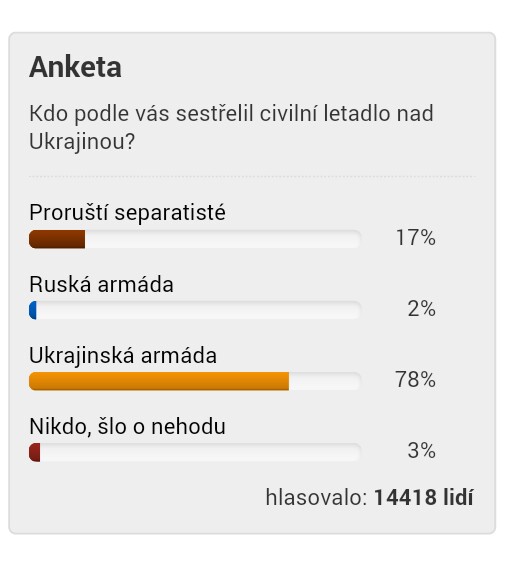This screenshot has width=508, height=563.
Task: Click the blue Ruská armáda progress bar
Action: [33, 310]
